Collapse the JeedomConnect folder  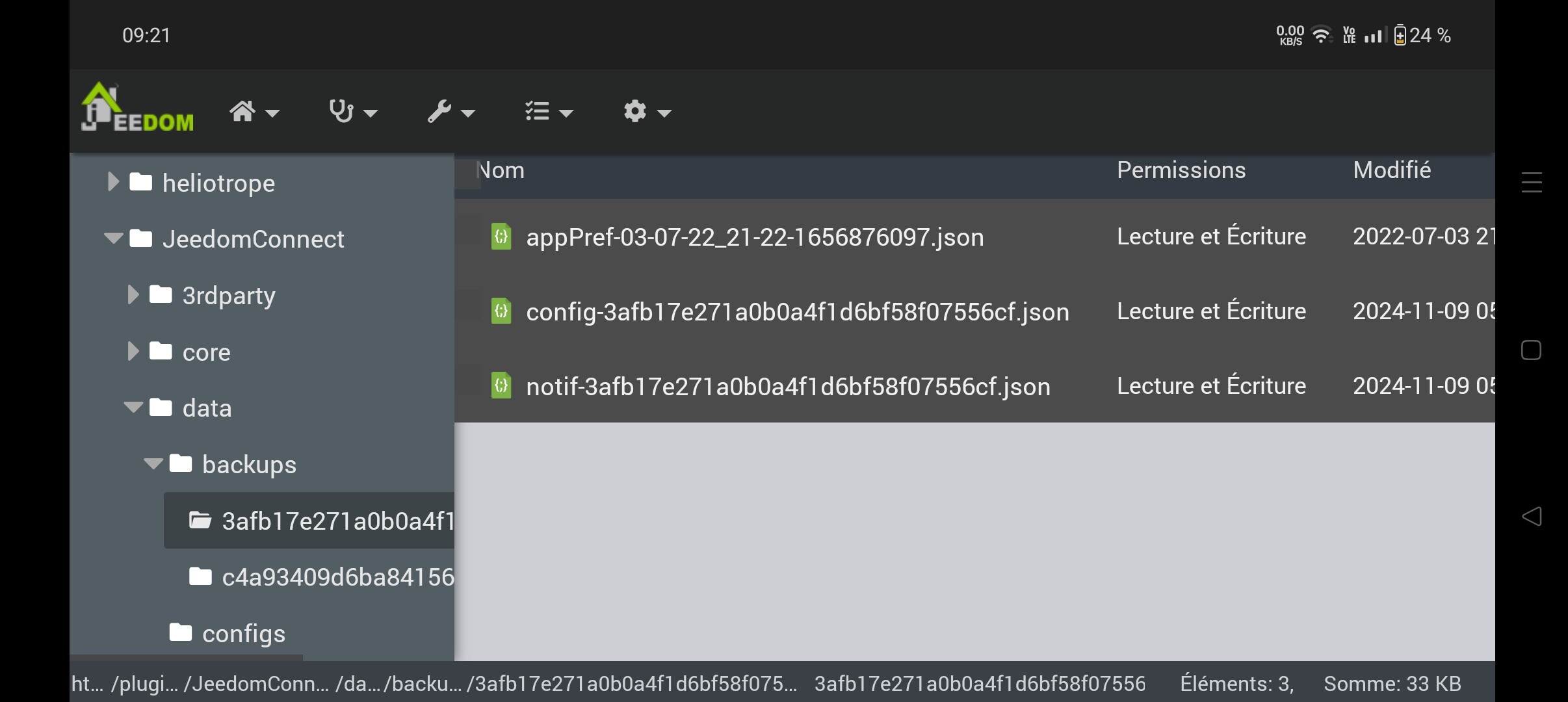point(113,239)
